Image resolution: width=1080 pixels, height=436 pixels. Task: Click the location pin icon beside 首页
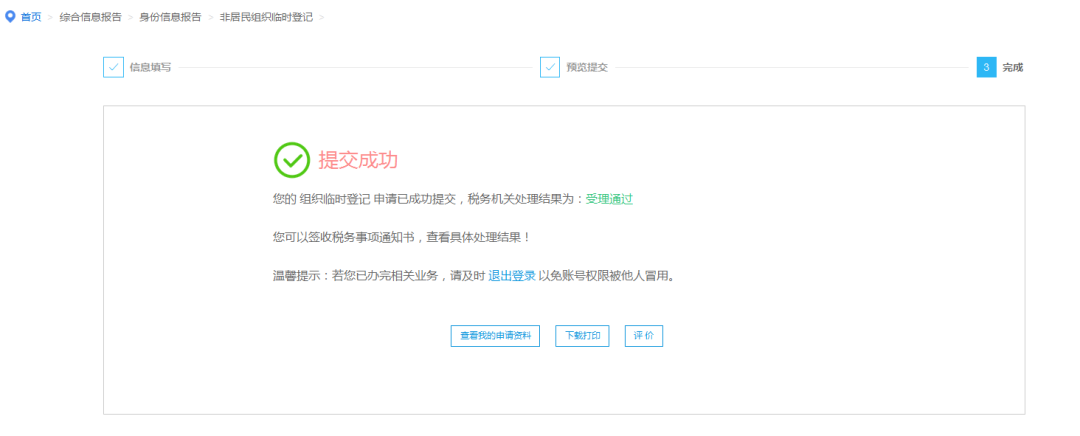[10, 17]
